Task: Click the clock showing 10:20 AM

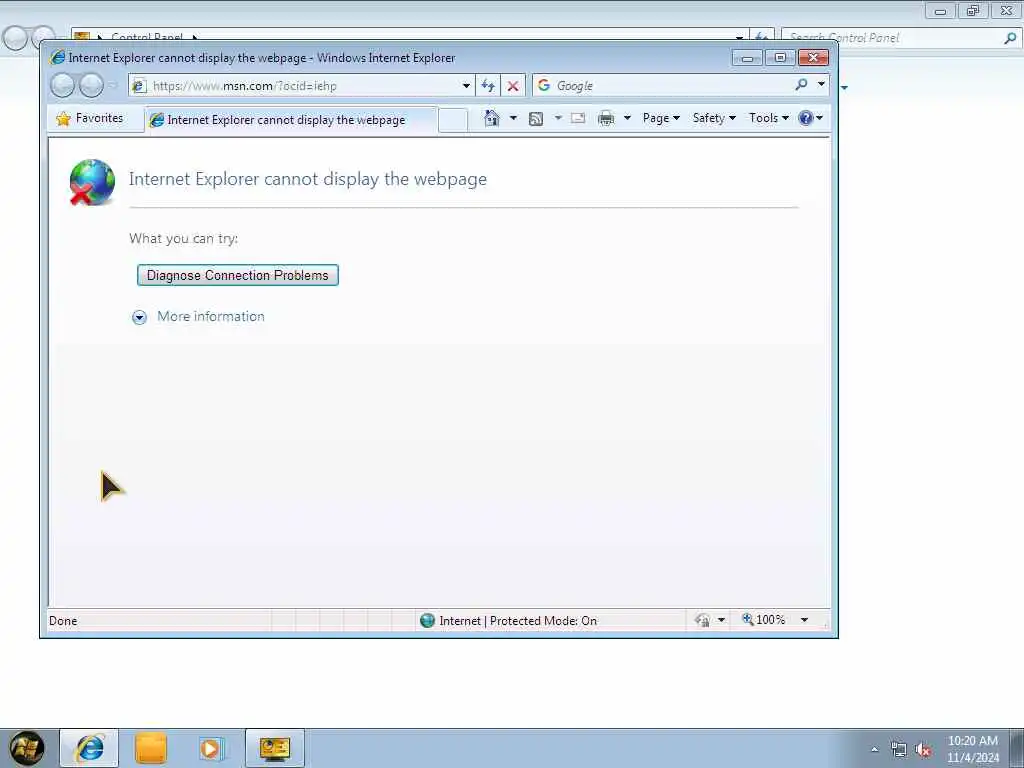Action: pyautogui.click(x=972, y=741)
